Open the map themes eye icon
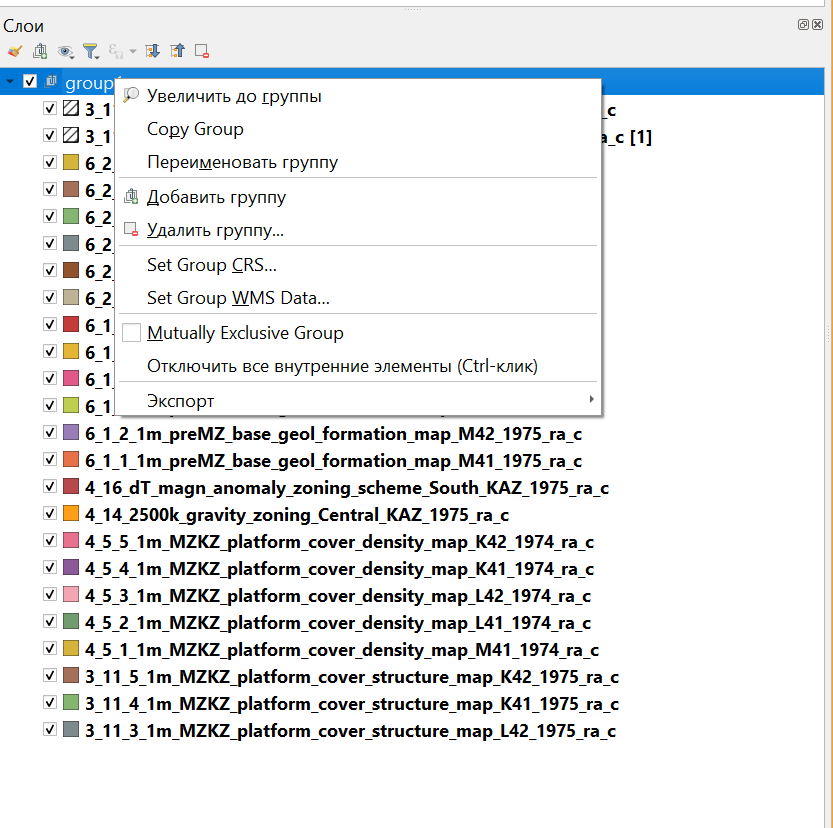Viewport: 833px width, 828px height. point(65,51)
